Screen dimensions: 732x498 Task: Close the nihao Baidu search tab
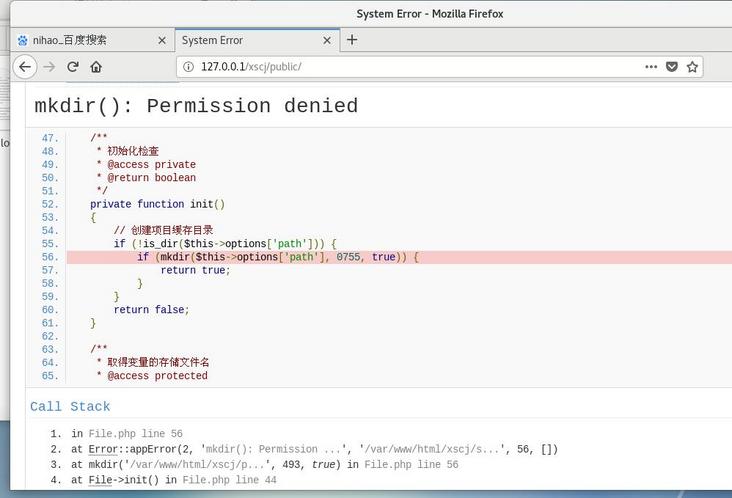[x=162, y=40]
